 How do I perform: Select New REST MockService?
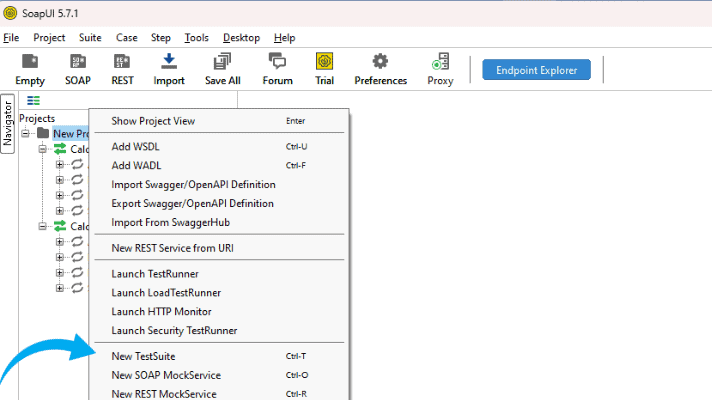[219, 394]
